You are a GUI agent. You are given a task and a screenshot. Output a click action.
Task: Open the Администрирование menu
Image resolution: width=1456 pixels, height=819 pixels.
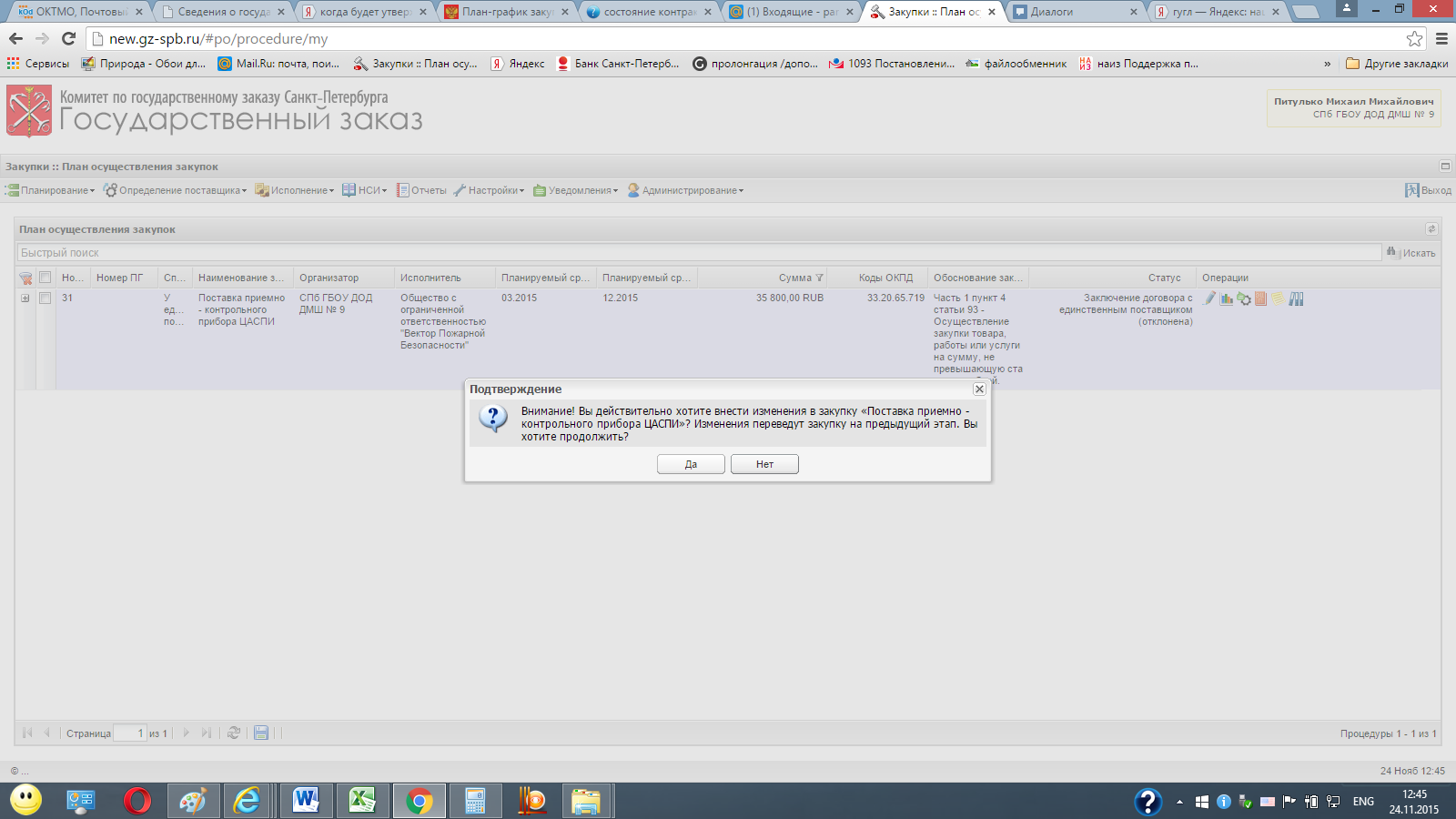pyautogui.click(x=685, y=190)
